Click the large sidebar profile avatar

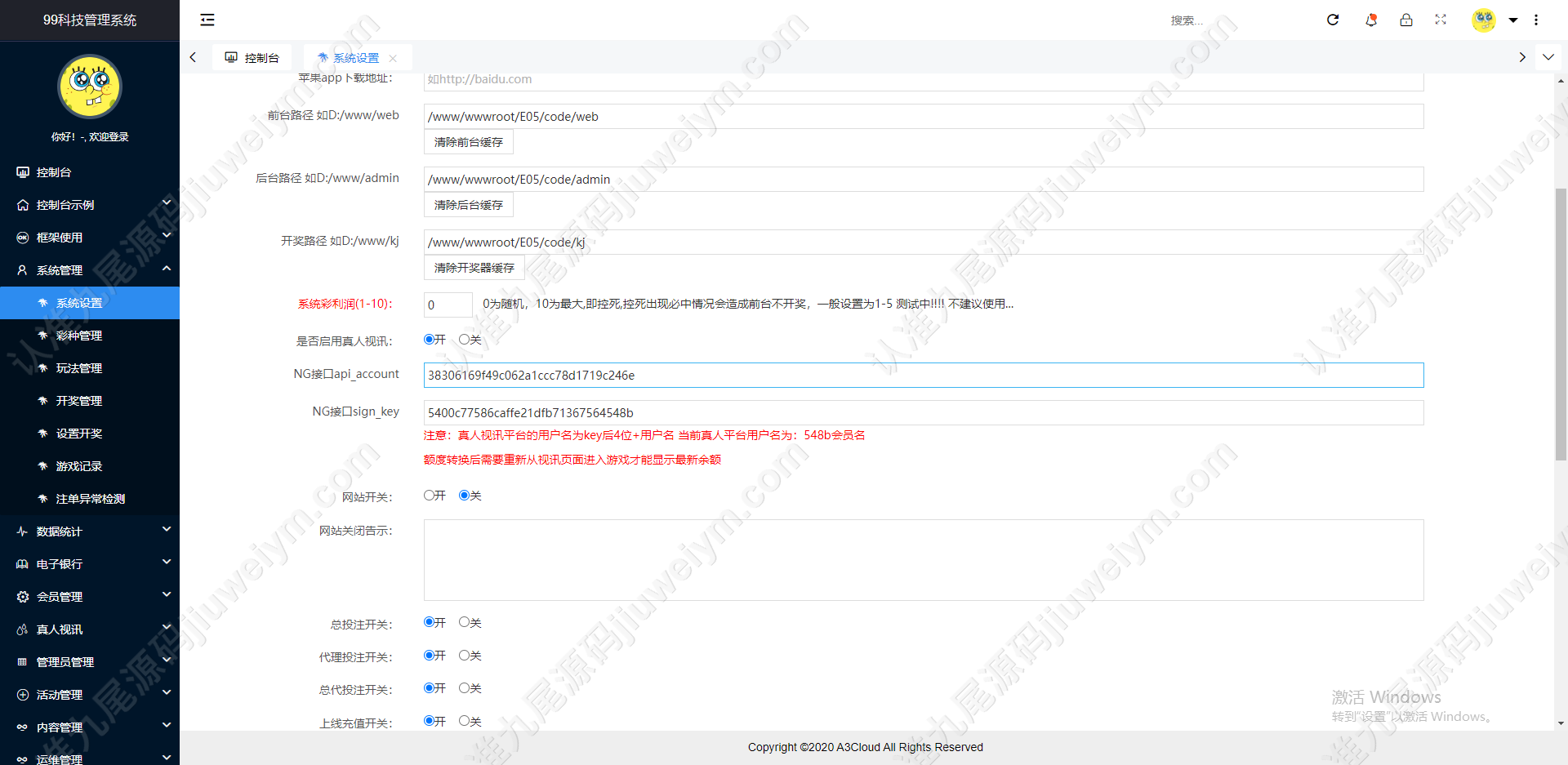coord(90,87)
